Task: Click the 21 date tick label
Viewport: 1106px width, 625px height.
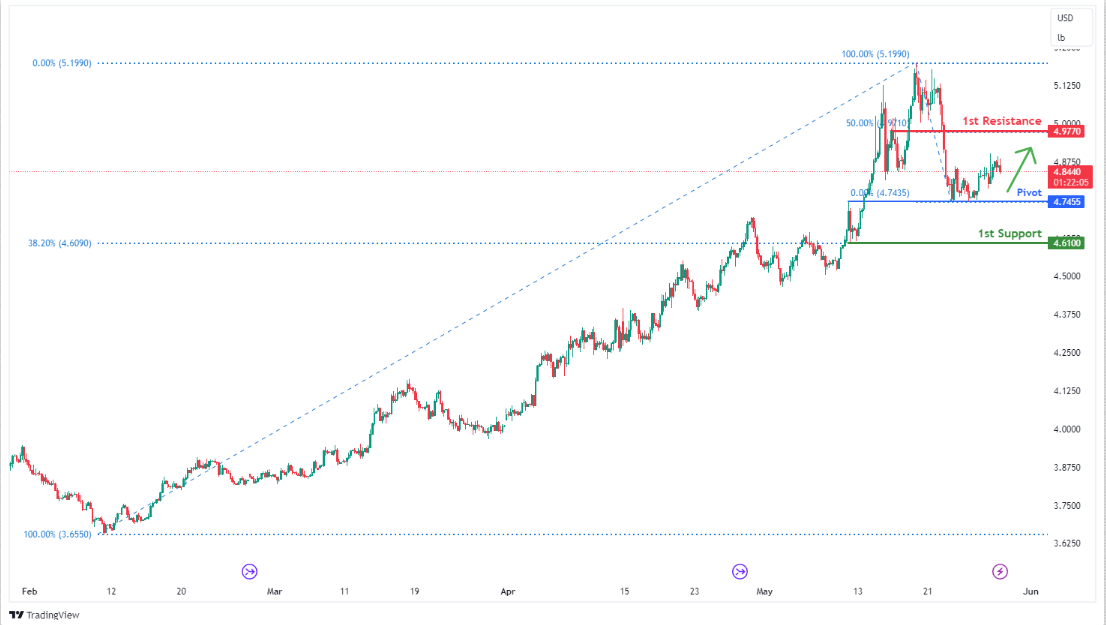Action: tap(927, 591)
